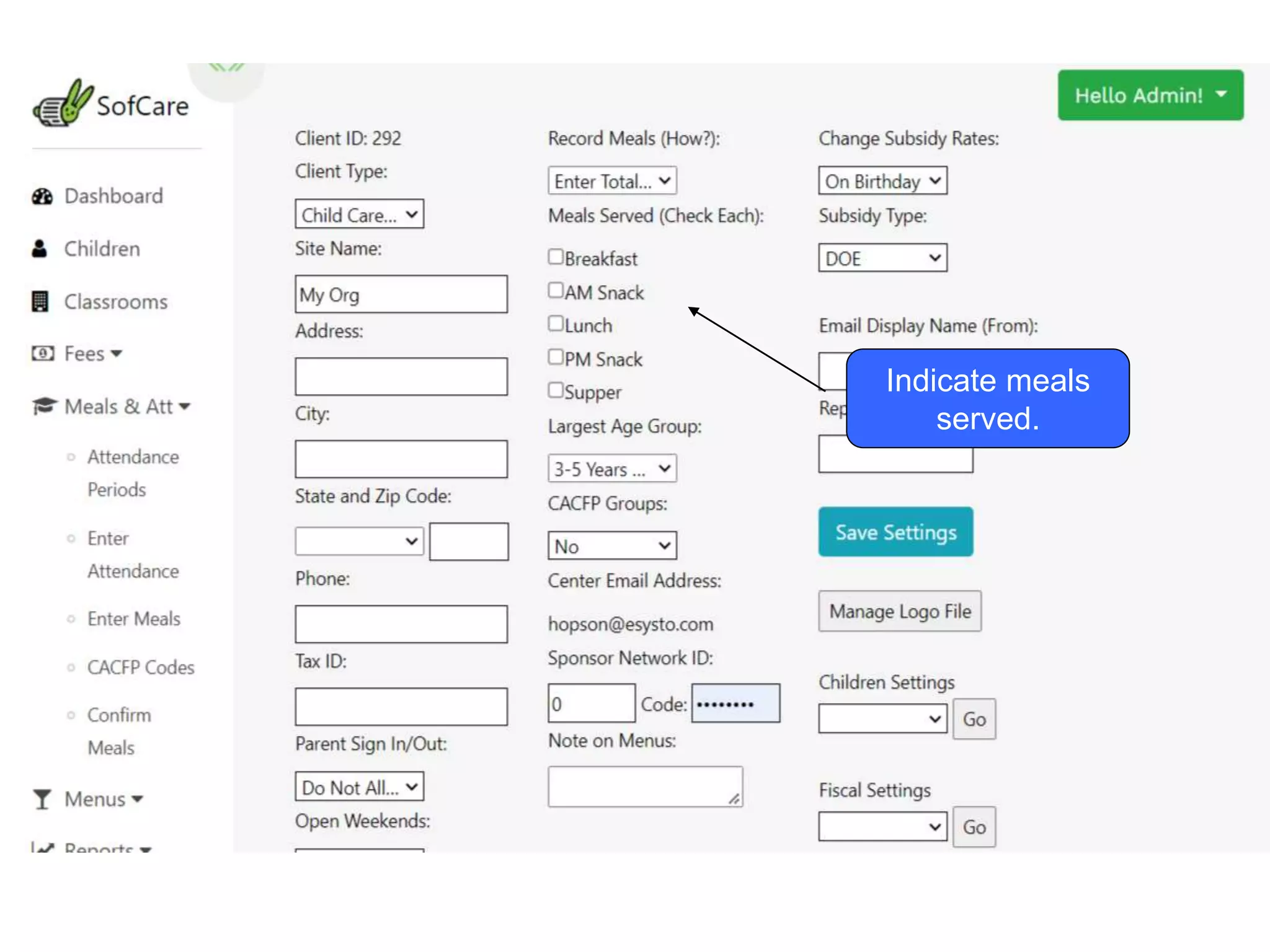Check the PM Snack checkbox
The width and height of the screenshot is (1270, 952).
pyautogui.click(x=556, y=357)
